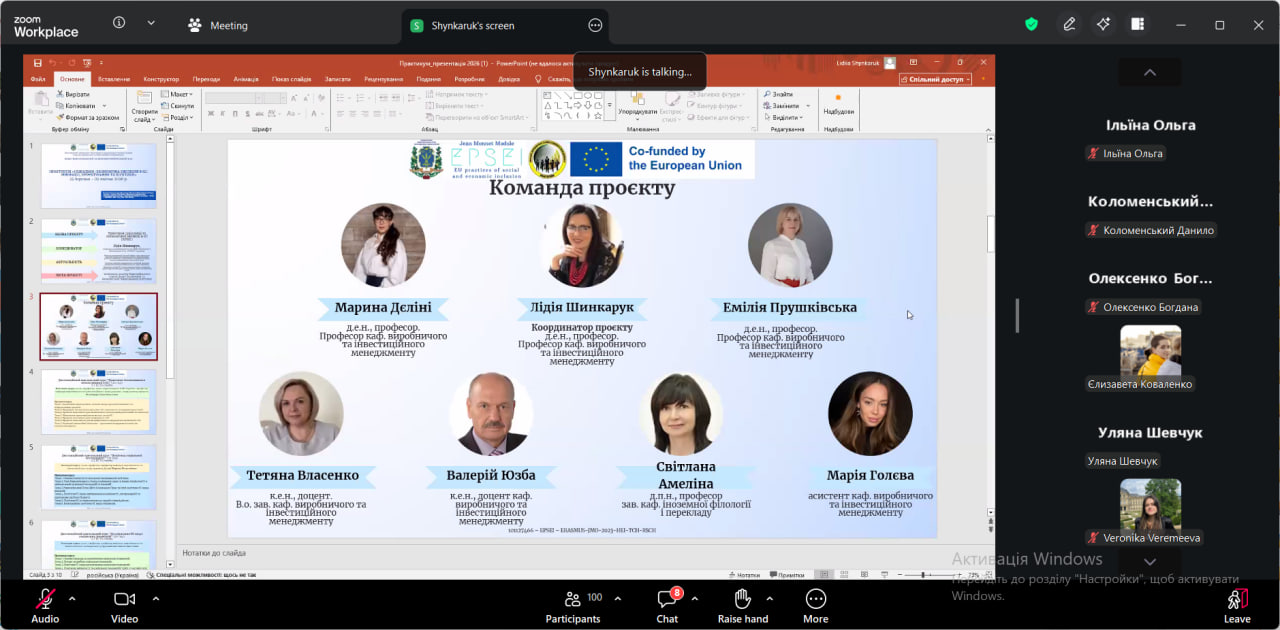Open dropdown chevron beside Zoom Workplace logo
1280x630 pixels.
tap(151, 23)
